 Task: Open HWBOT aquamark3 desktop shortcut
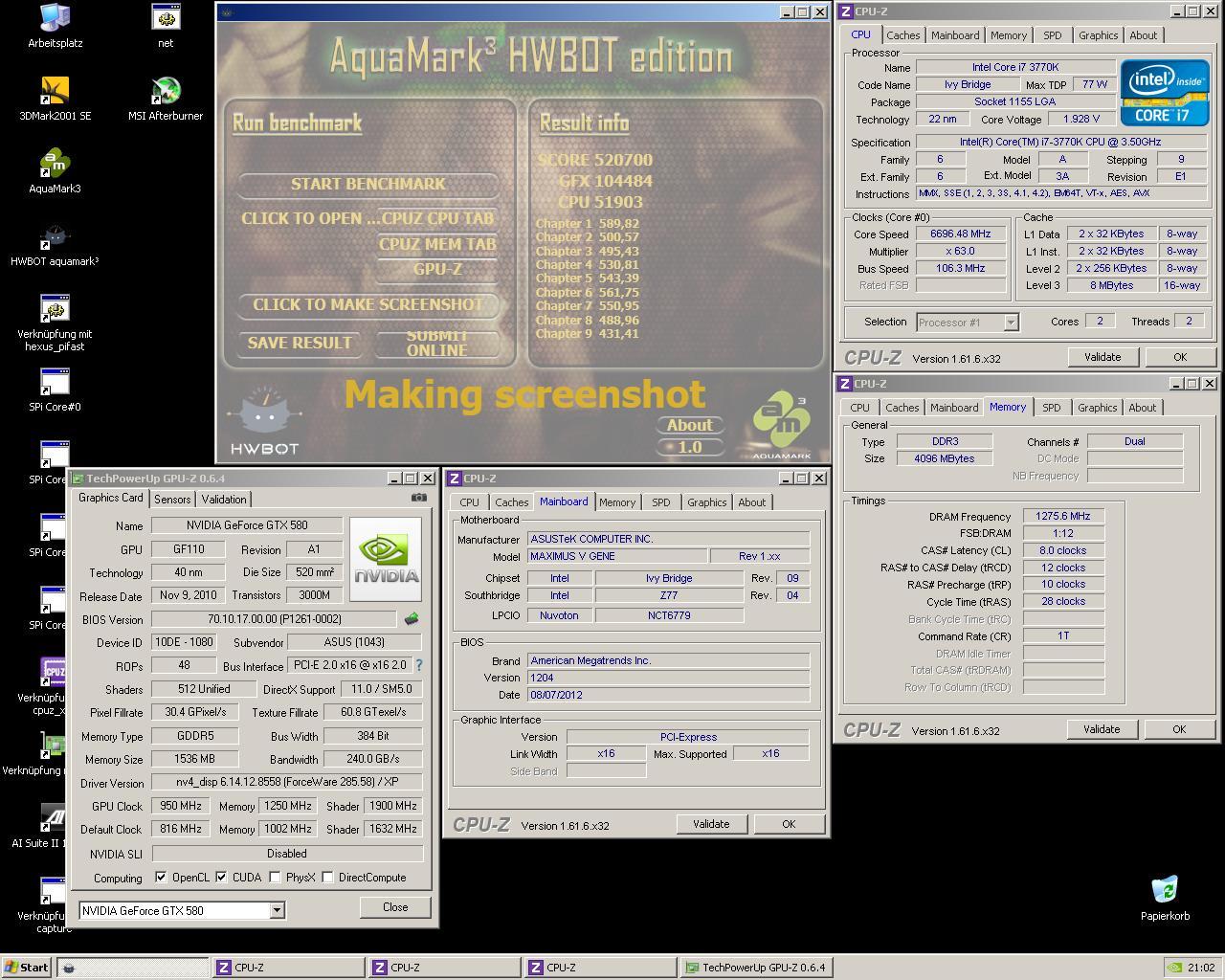55,244
